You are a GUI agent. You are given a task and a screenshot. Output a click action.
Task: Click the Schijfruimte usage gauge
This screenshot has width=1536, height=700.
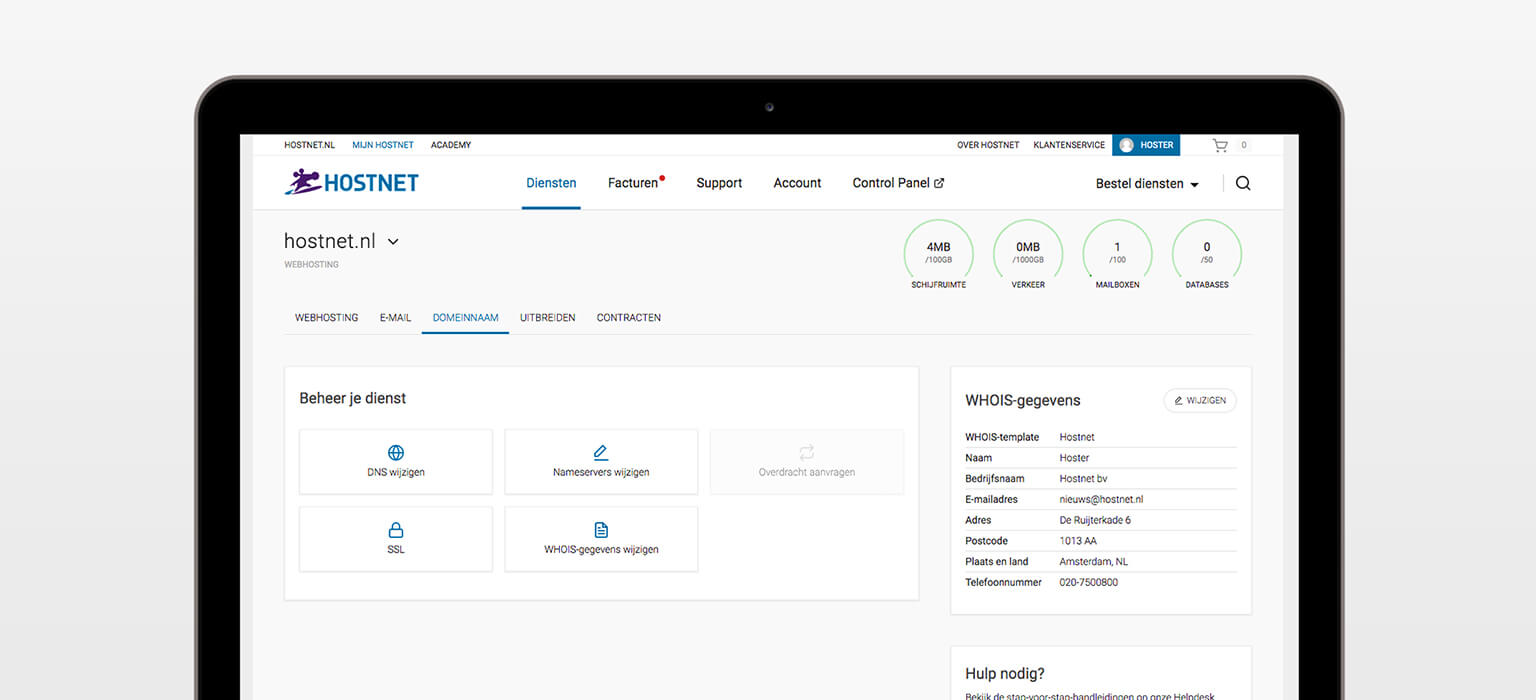click(x=938, y=253)
